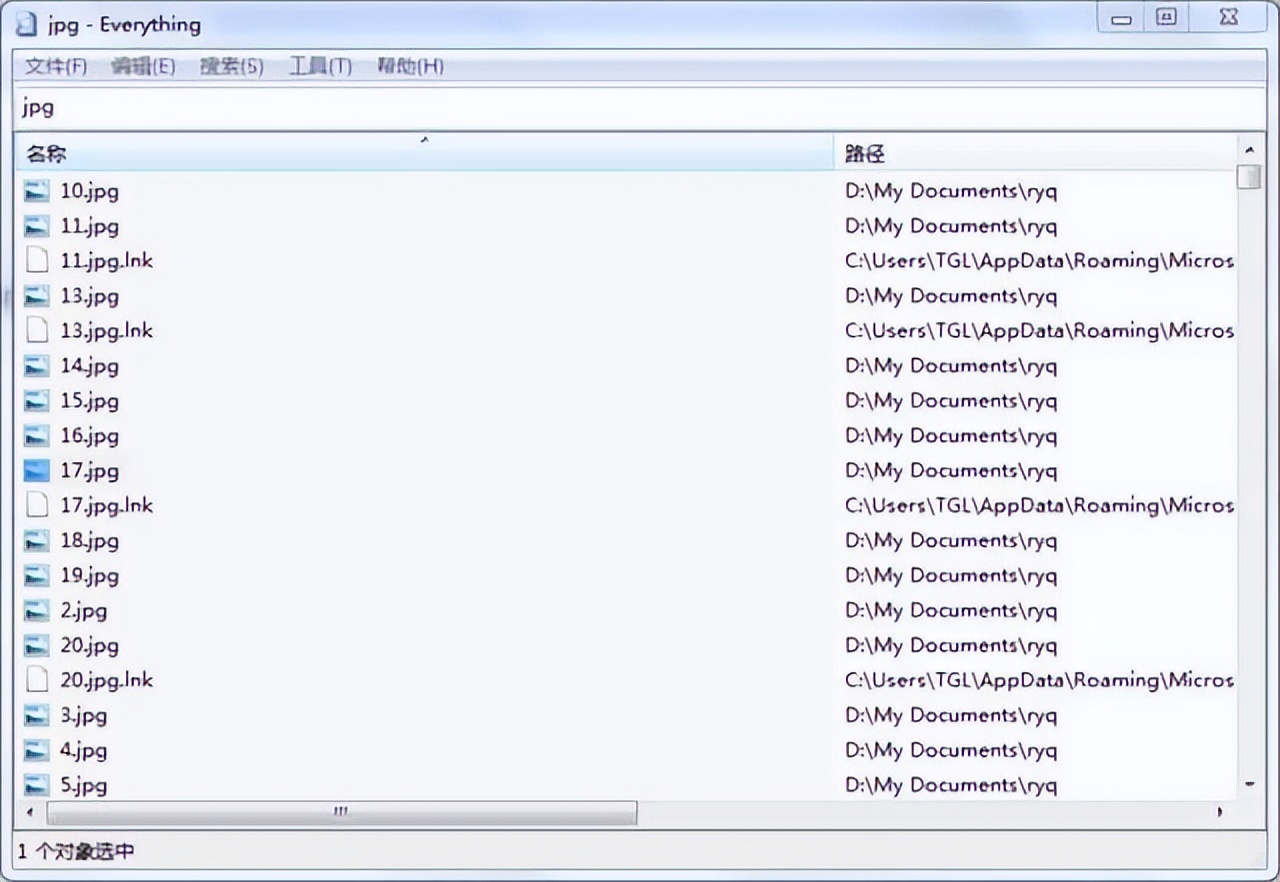The height and width of the screenshot is (882, 1280).
Task: Select the file name 18.jpg
Action: pyautogui.click(x=89, y=541)
